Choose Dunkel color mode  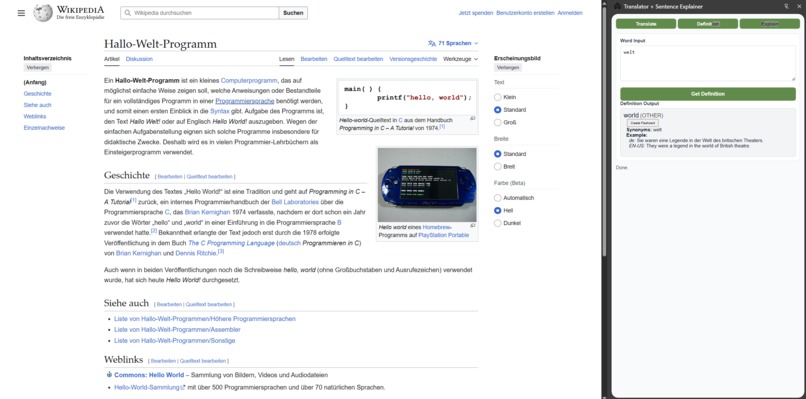[497, 223]
